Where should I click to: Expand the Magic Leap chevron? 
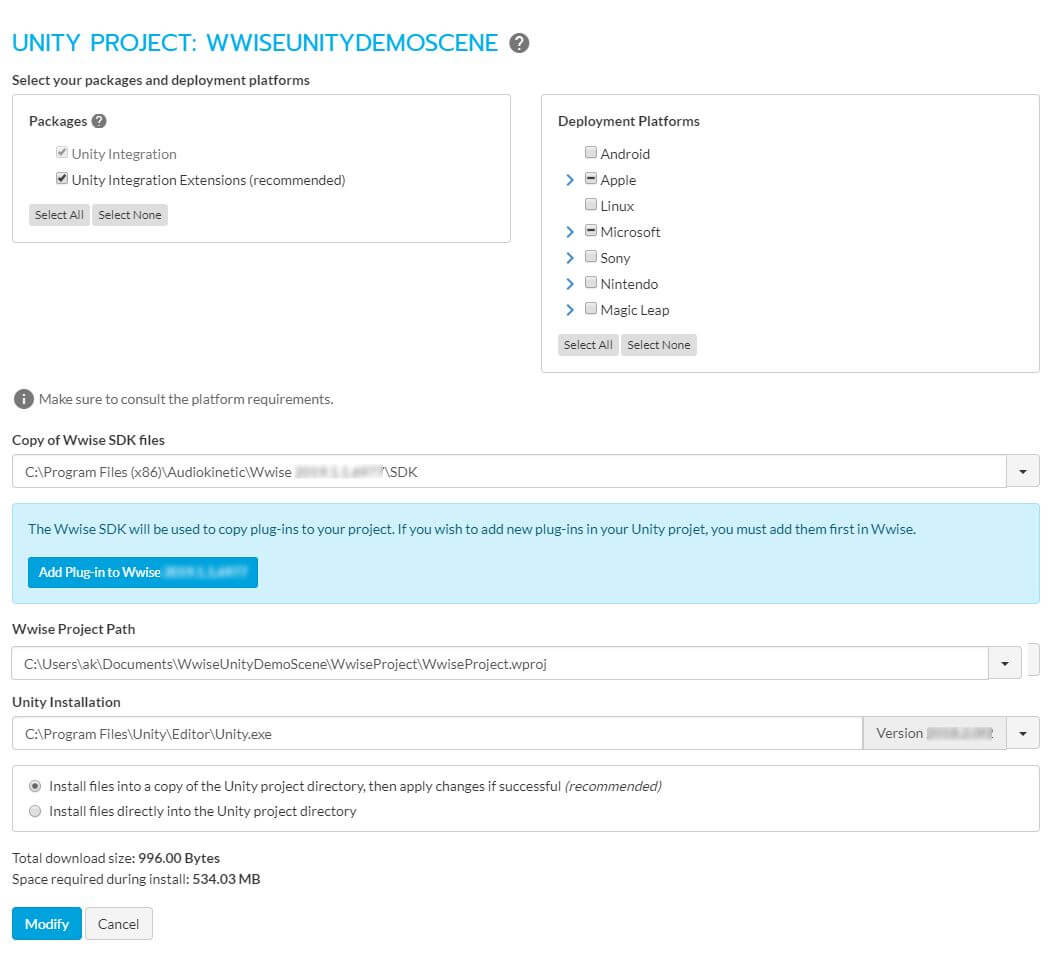click(570, 310)
